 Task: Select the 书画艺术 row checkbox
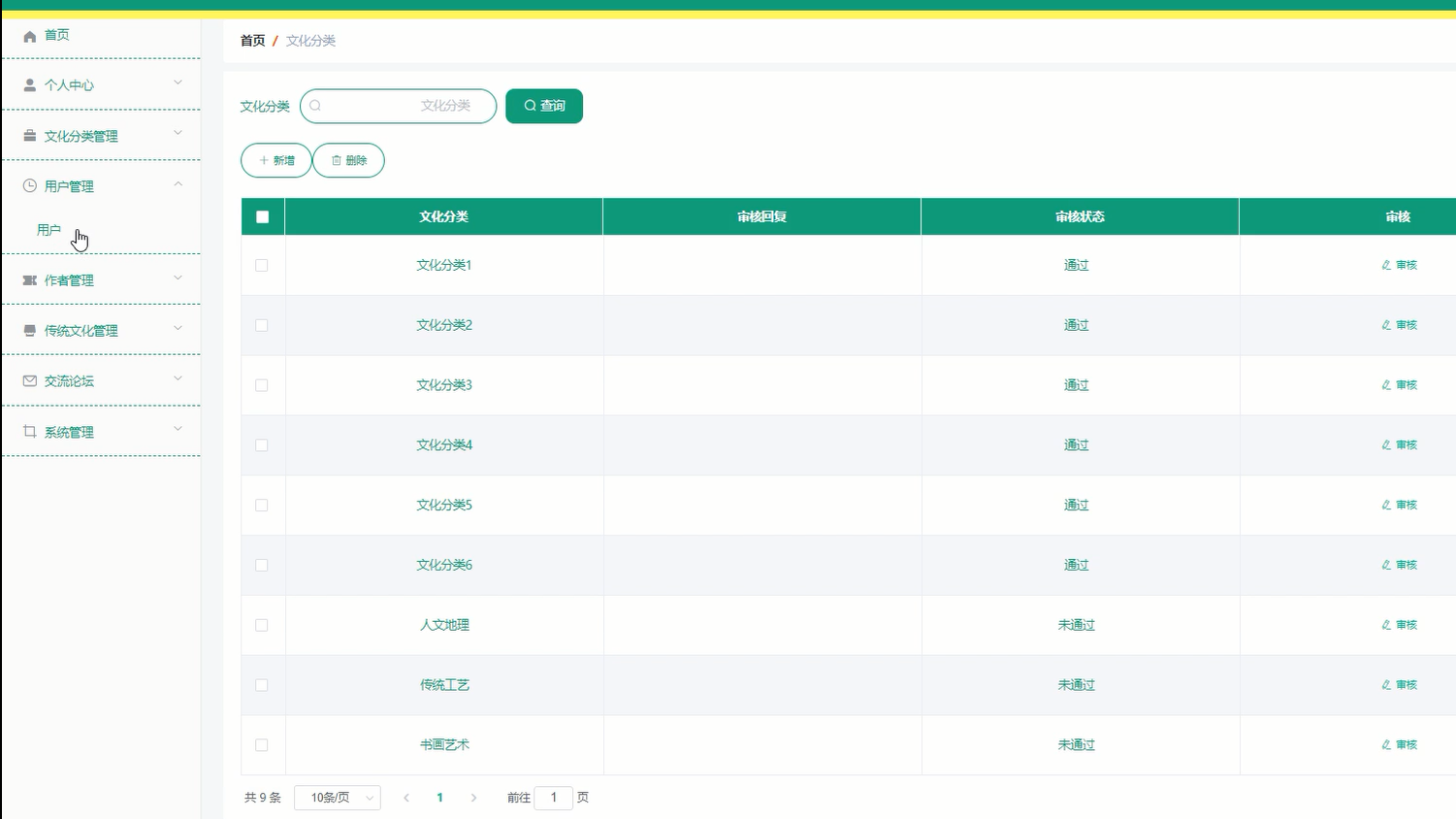tap(262, 745)
